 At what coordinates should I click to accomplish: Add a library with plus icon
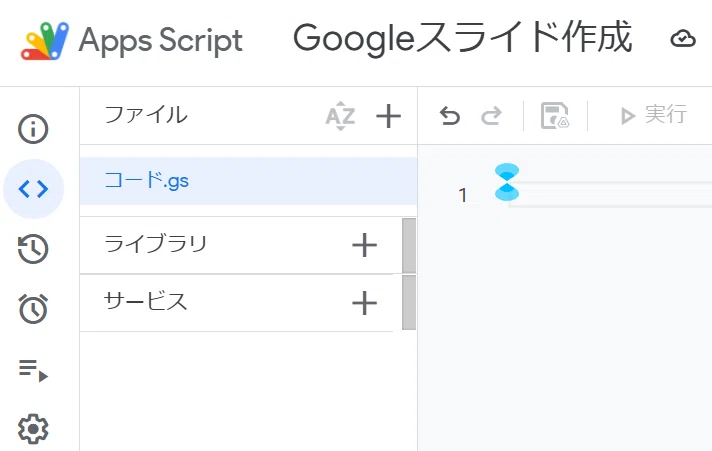click(365, 245)
